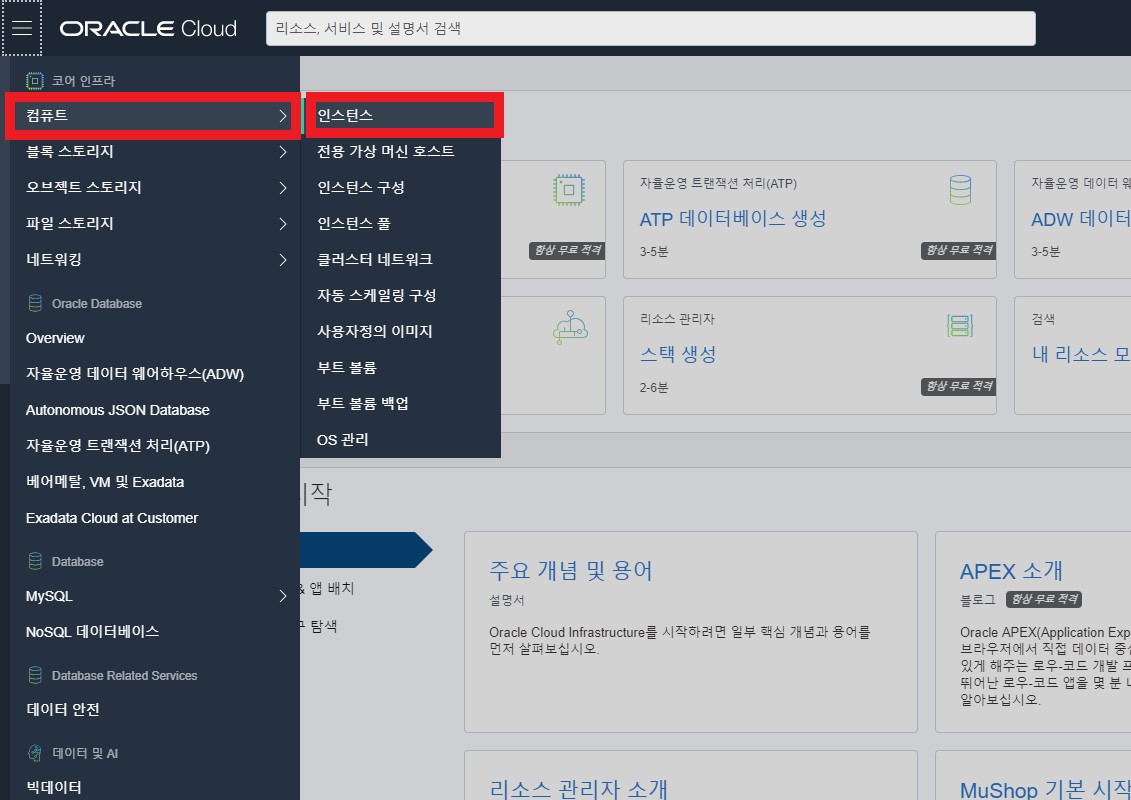Expand the 오브젝트 스토리지 chevron
This screenshot has height=800, width=1131.
(283, 188)
